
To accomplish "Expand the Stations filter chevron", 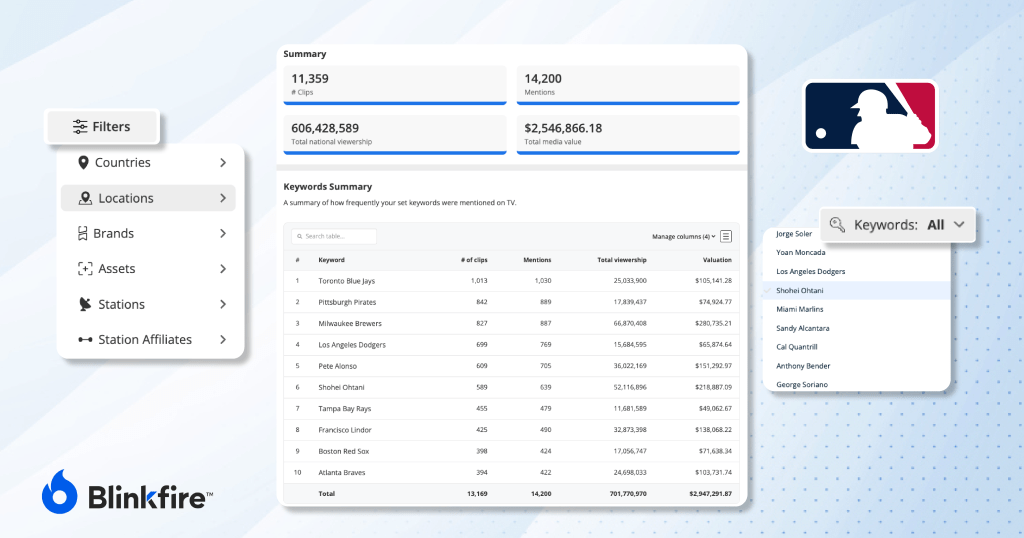I will pos(223,304).
